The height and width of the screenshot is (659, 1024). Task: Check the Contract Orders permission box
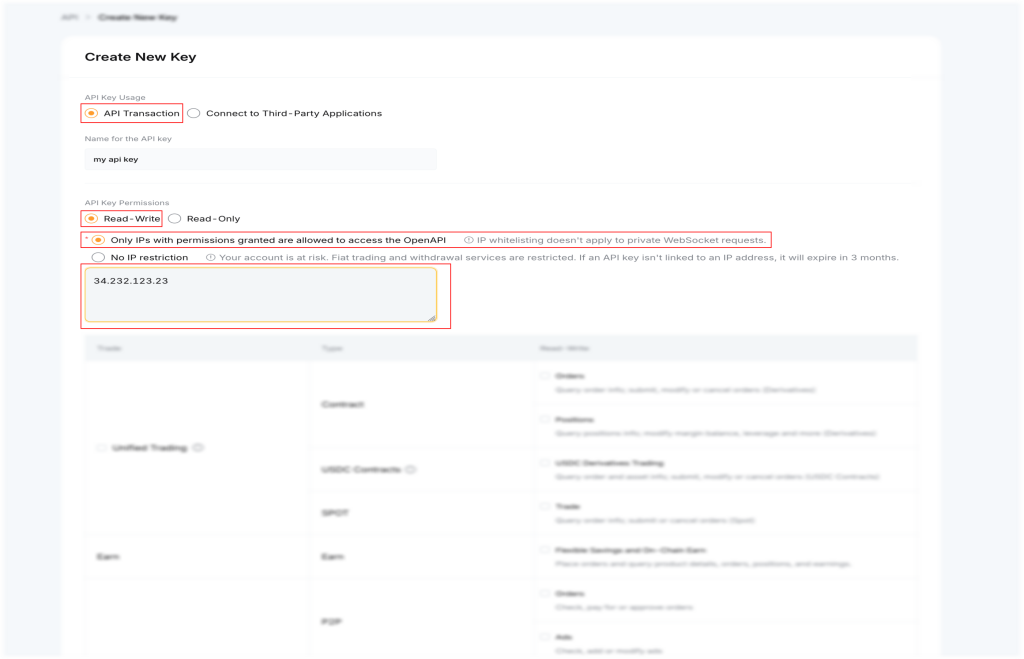544,376
